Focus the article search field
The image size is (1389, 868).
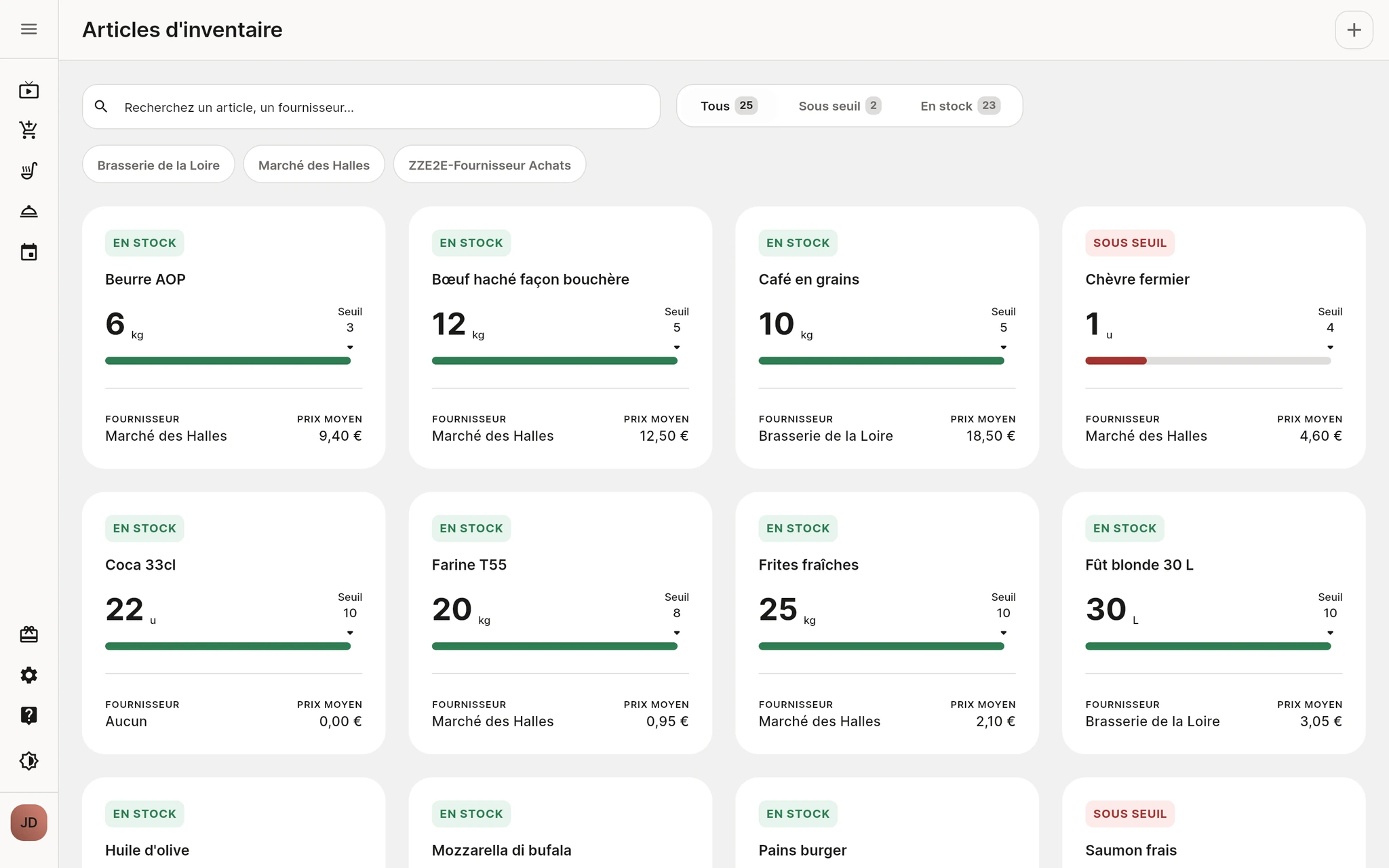pos(371,106)
